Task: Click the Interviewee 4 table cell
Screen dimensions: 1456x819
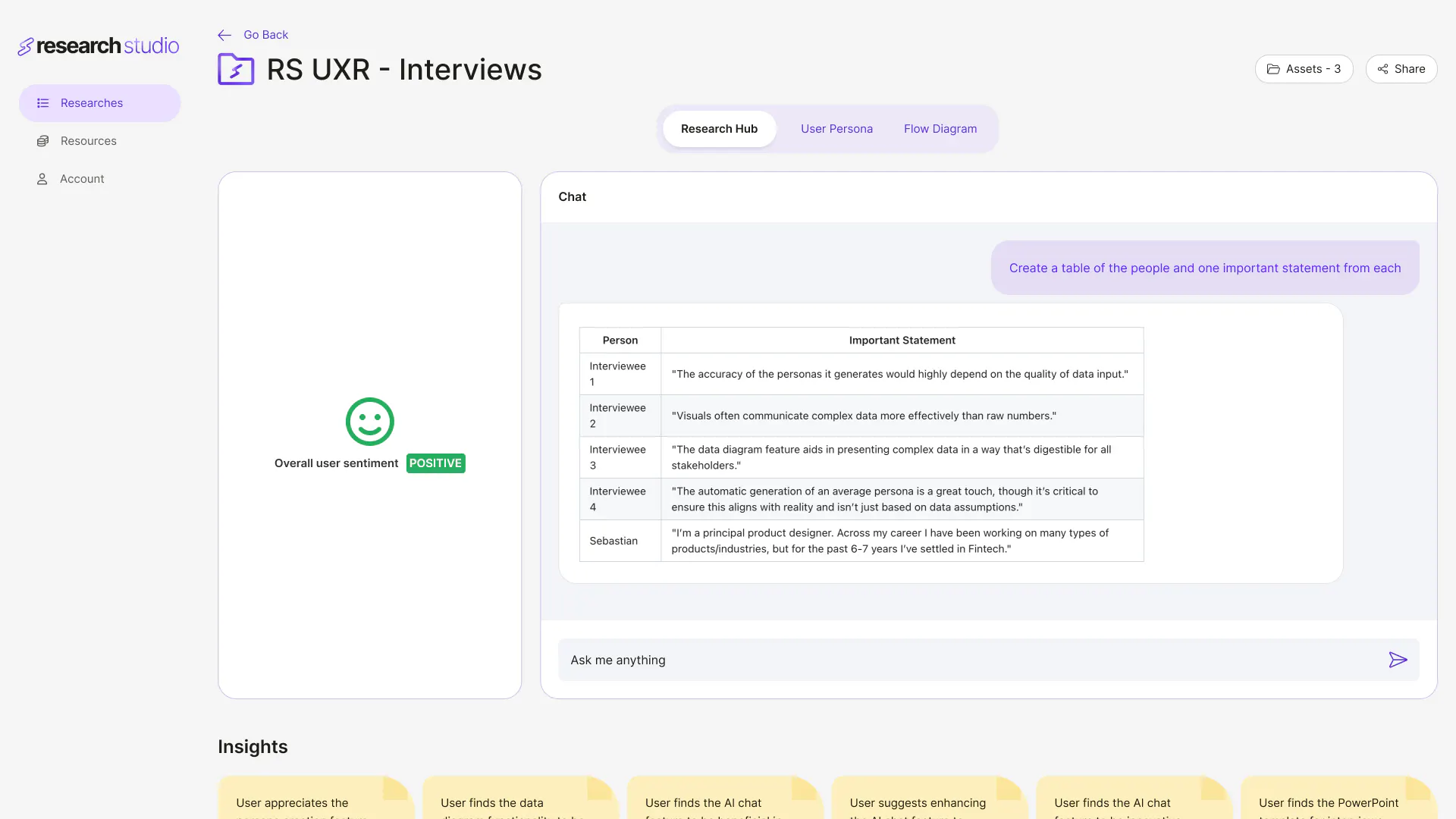Action: [620, 499]
